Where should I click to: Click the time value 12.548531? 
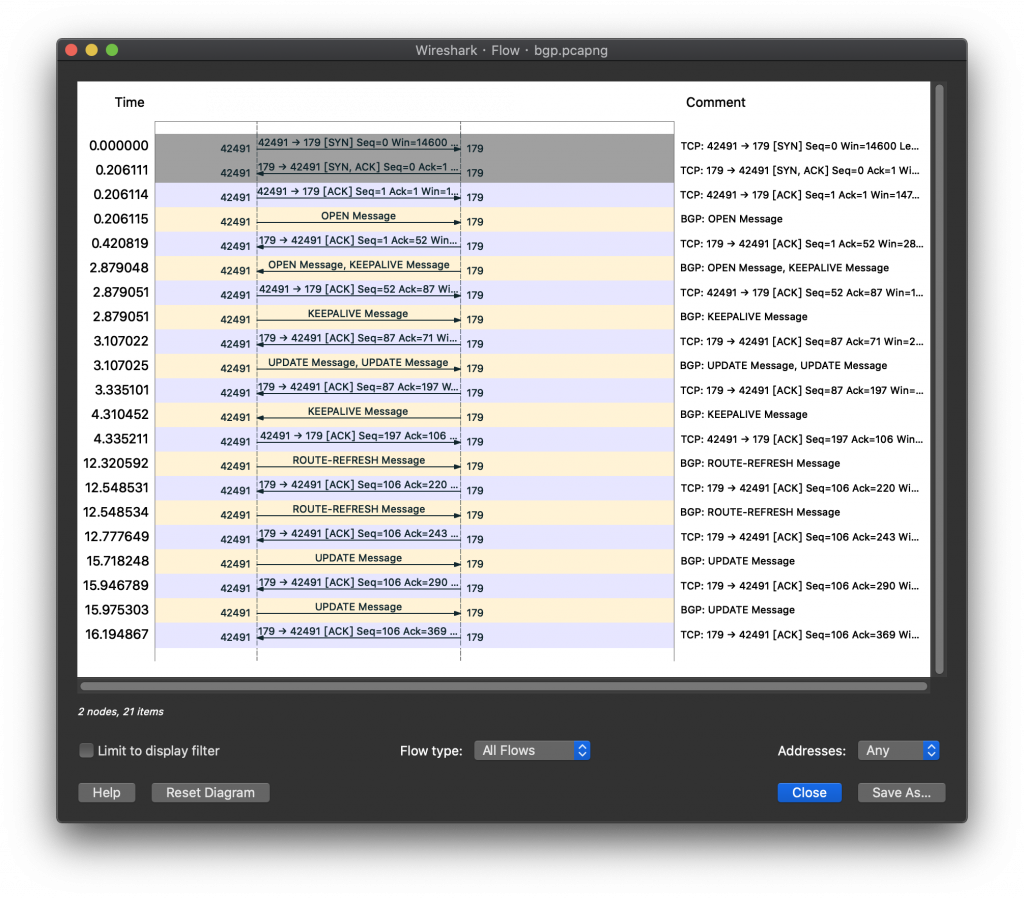(117, 488)
